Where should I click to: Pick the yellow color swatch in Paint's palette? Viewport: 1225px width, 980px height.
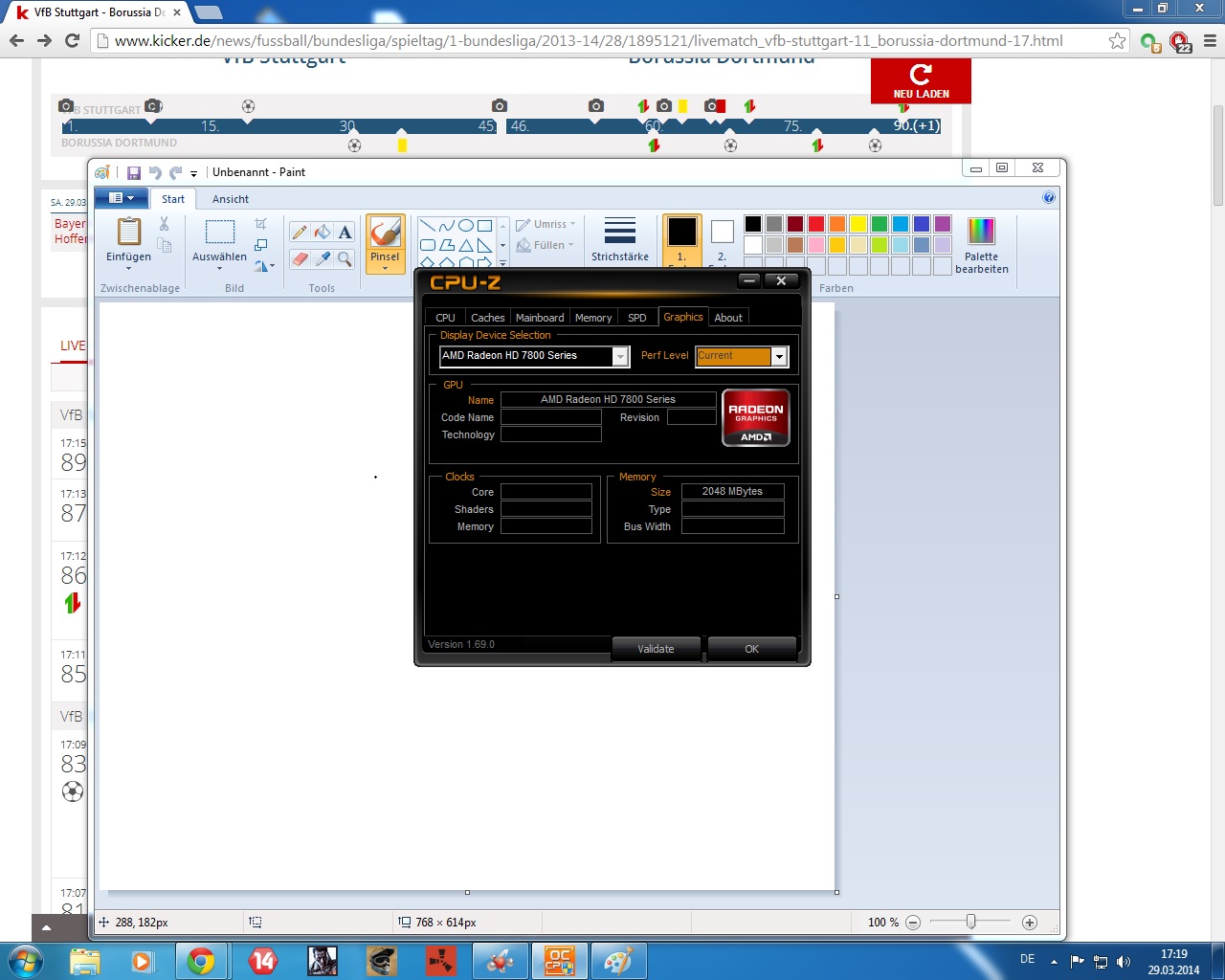pyautogui.click(x=858, y=224)
